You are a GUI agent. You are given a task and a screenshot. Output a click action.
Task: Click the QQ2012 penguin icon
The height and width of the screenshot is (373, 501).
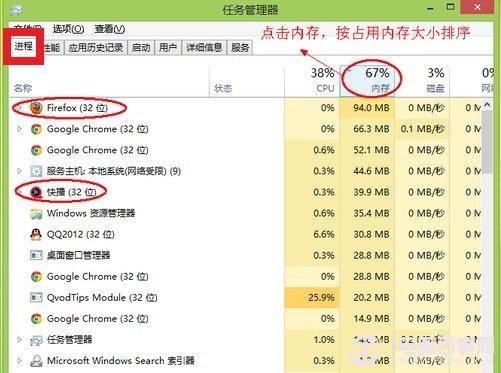(x=36, y=234)
